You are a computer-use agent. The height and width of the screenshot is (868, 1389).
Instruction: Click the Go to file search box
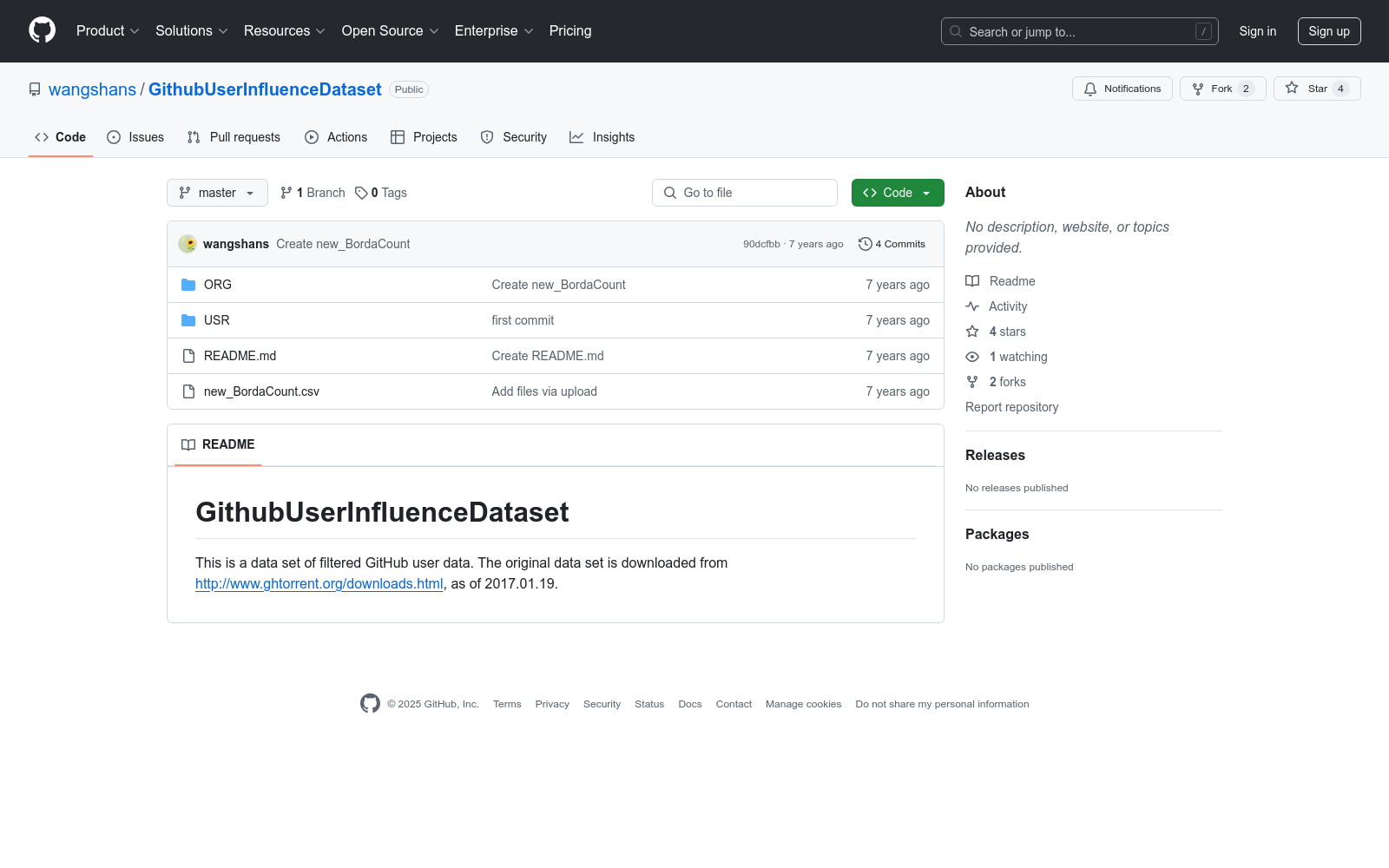[x=745, y=193]
